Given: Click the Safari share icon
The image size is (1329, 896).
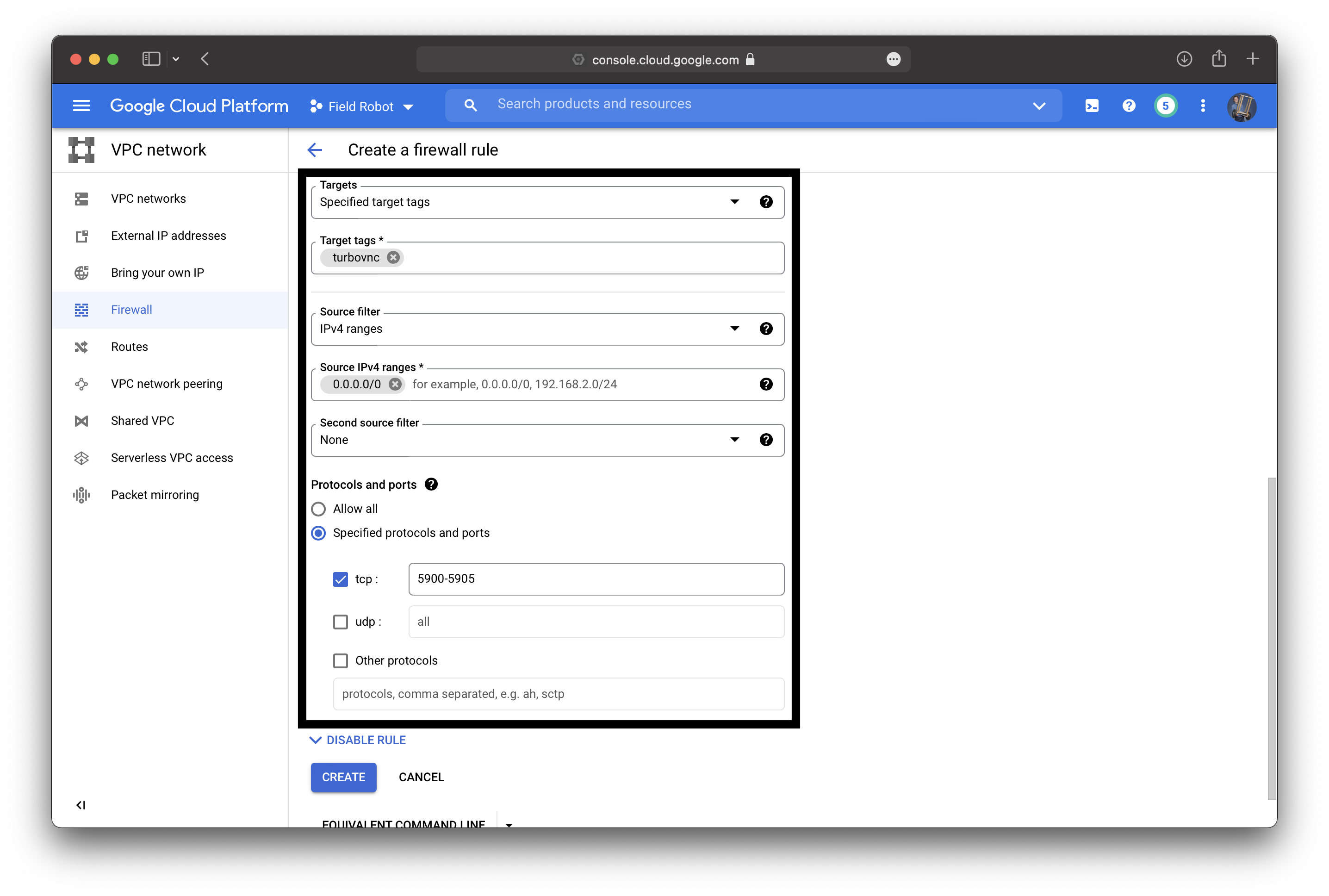Looking at the screenshot, I should pyautogui.click(x=1219, y=58).
